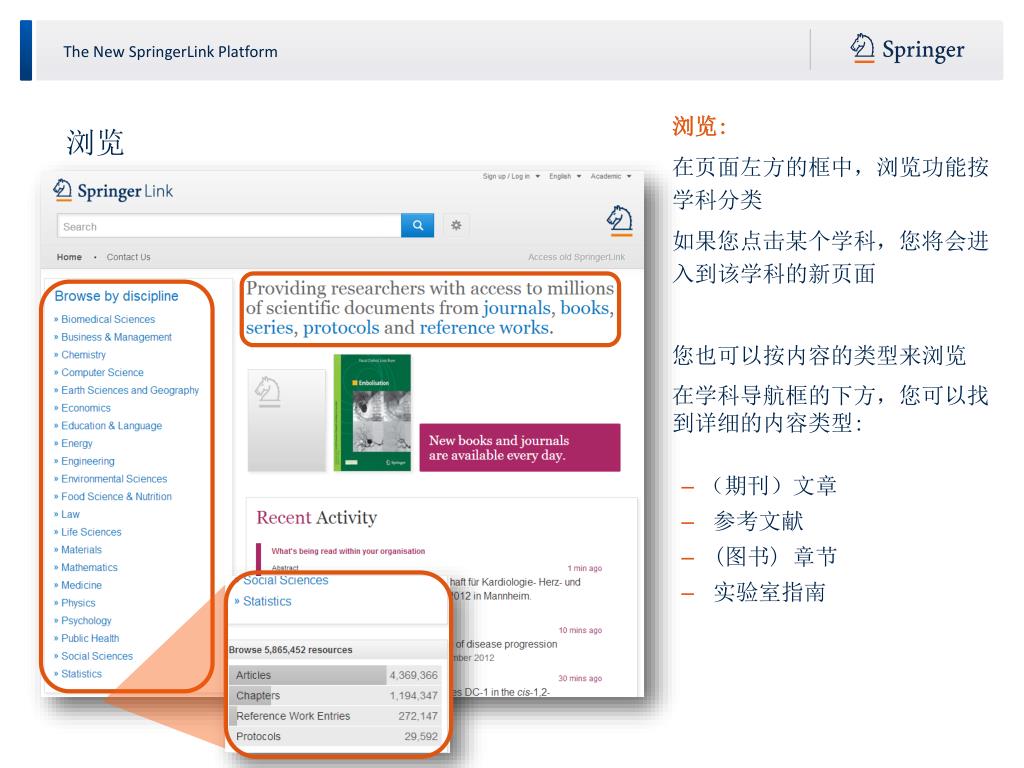Screen dimensions: 1024x768
Task: Click the series link in the headline
Action: (269, 327)
